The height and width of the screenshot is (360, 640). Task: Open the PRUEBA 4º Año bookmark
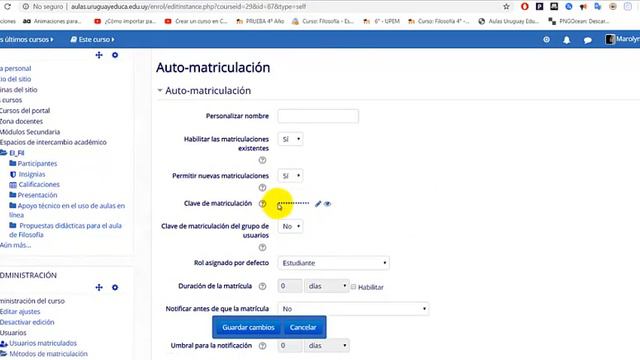coord(260,21)
